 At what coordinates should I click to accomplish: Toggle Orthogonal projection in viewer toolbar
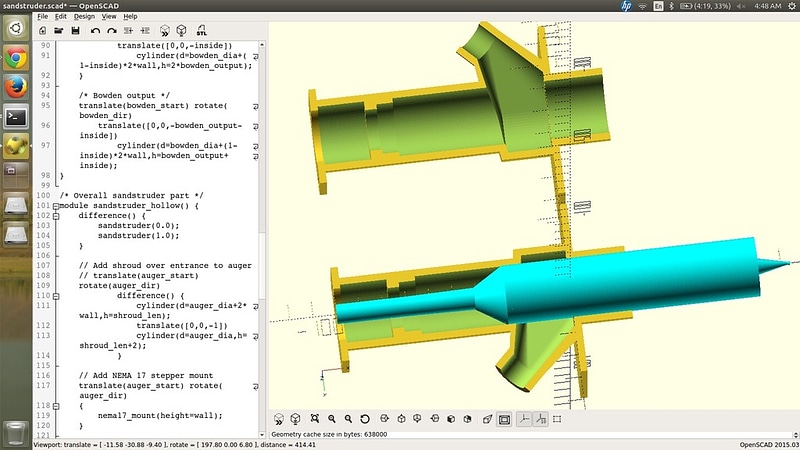504,419
